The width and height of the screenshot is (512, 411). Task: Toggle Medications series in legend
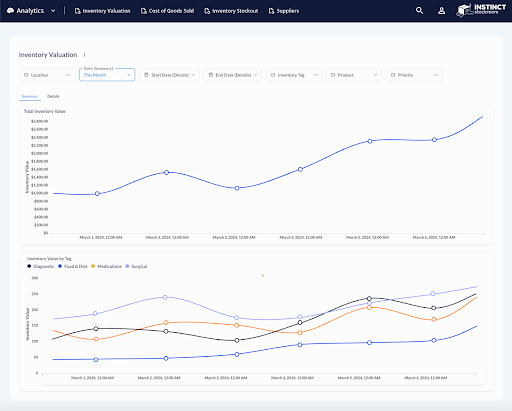point(106,266)
